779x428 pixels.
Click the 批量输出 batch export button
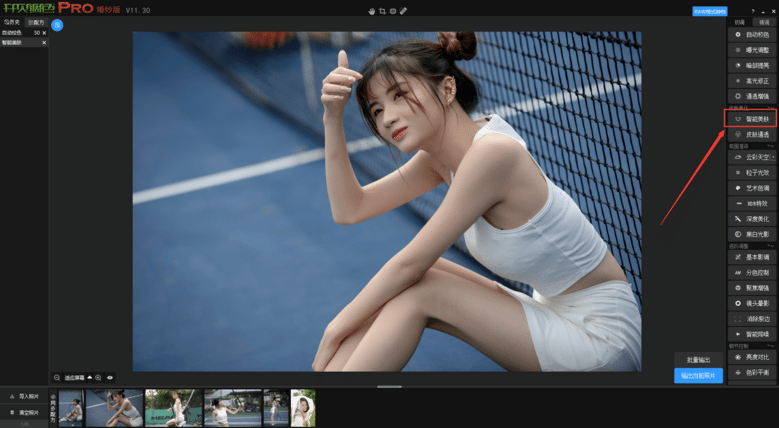699,359
